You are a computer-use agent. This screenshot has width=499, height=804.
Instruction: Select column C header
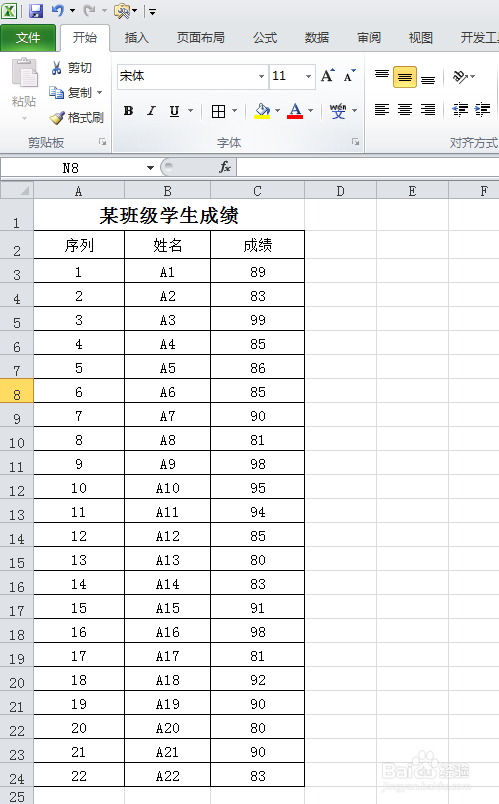(x=257, y=191)
